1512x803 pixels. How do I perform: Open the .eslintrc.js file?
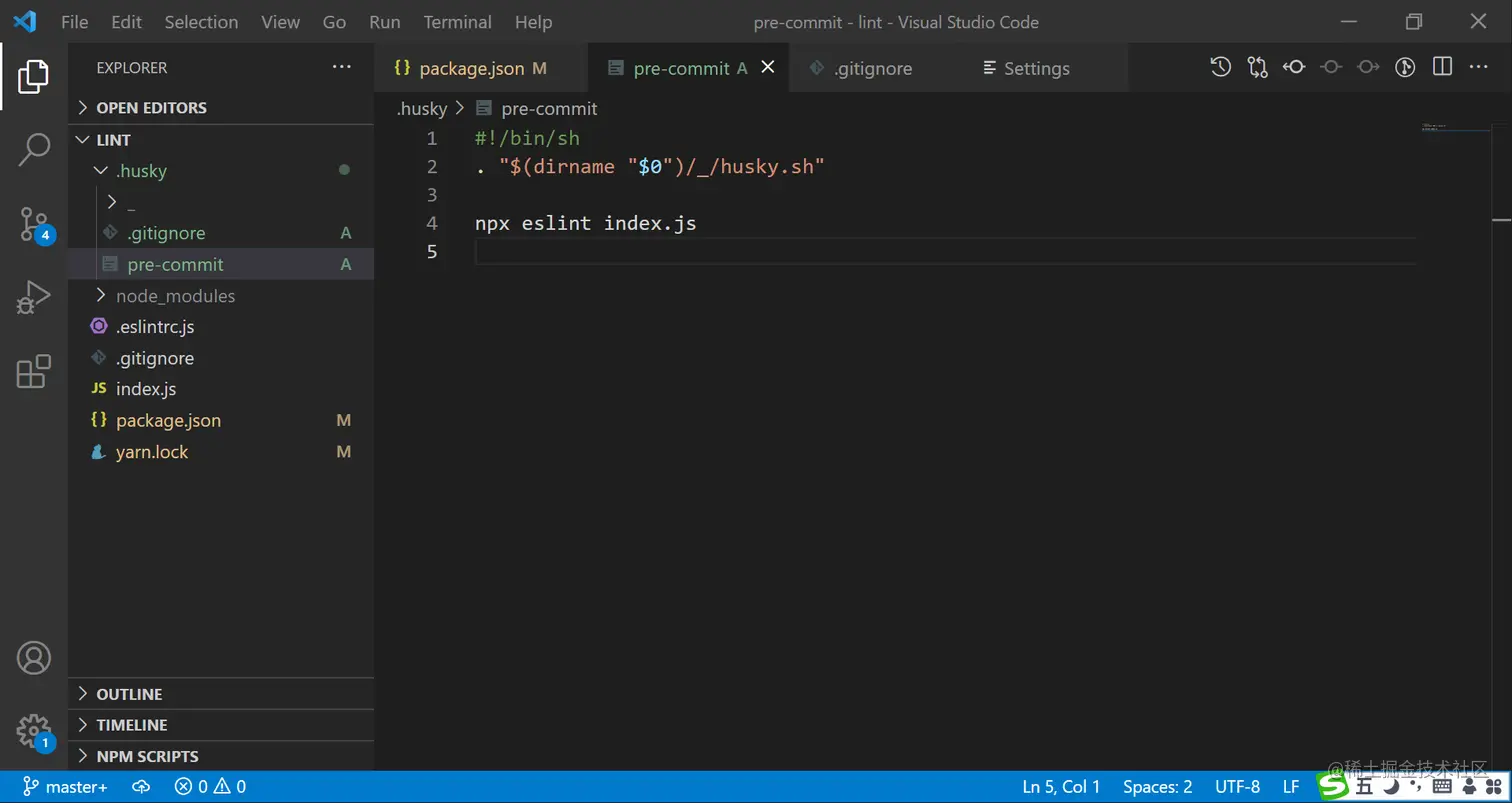click(221, 326)
